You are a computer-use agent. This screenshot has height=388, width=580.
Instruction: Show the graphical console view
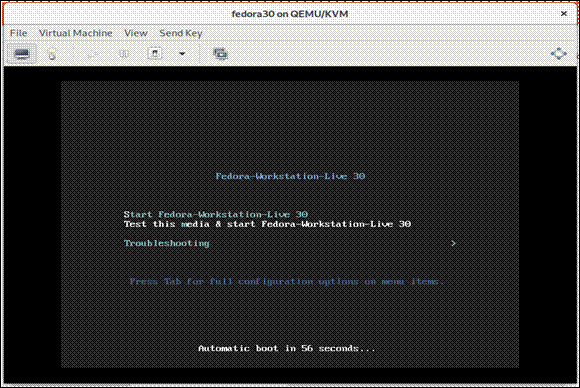(x=21, y=54)
